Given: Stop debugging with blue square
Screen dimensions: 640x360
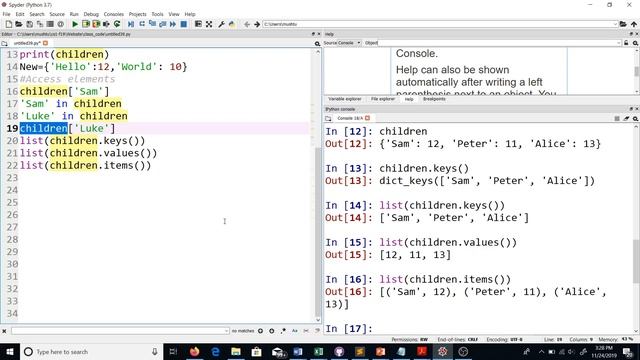Looking at the screenshot, I should [184, 24].
